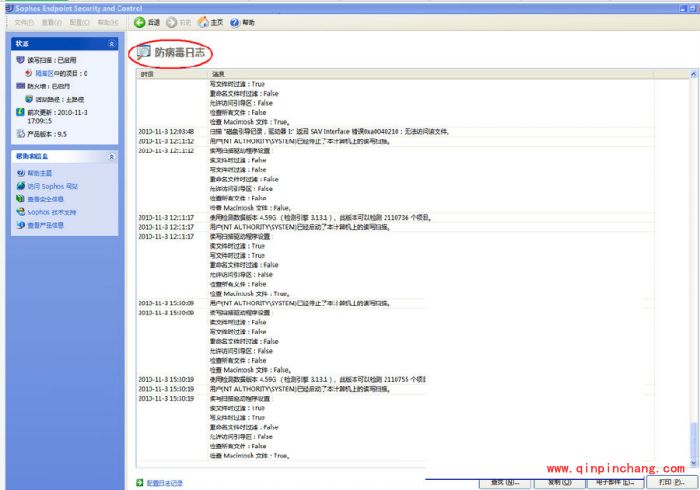Click the Time (时间) column header
The image size is (700, 490).
172,74
